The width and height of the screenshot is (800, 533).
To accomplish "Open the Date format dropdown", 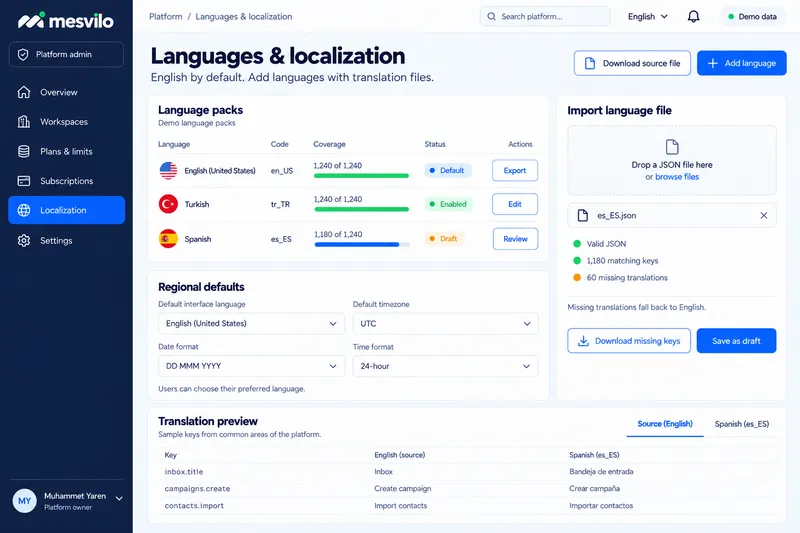I will 251,366.
